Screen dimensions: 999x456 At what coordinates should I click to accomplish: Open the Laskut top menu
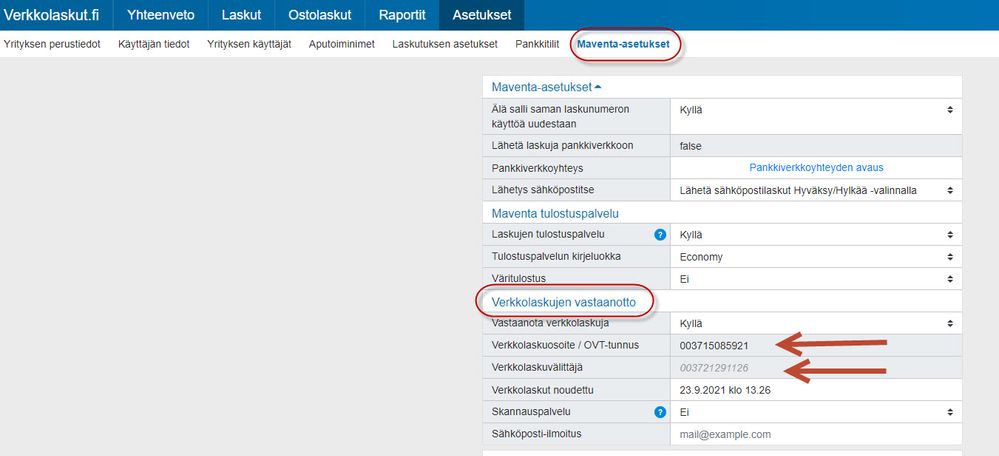240,15
